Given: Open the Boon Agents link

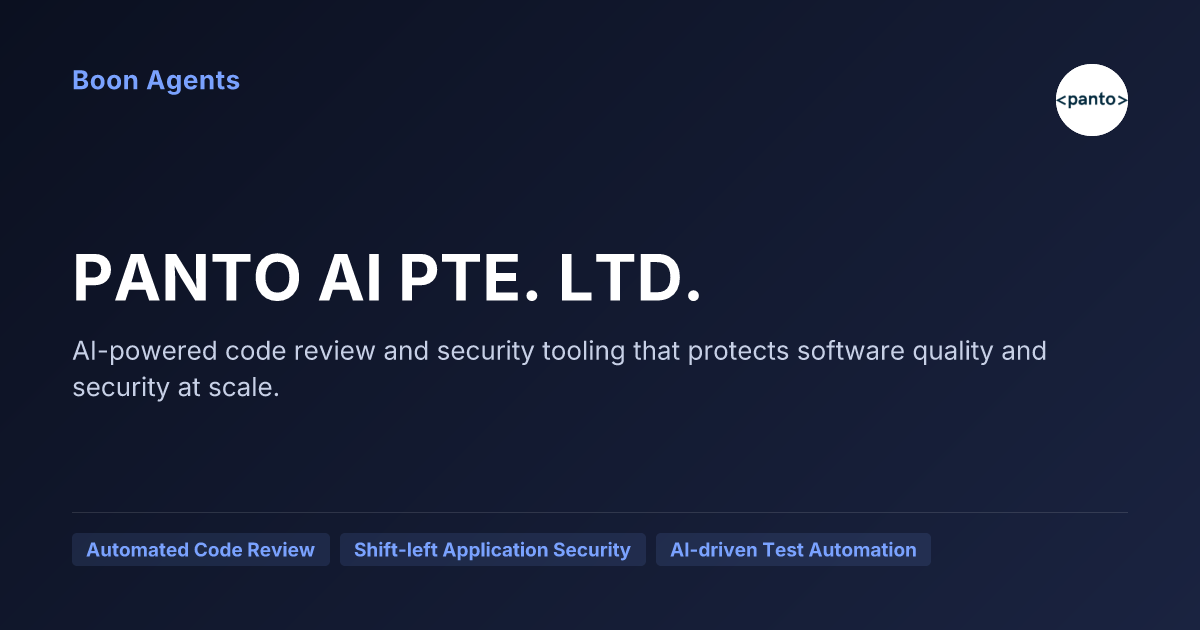Looking at the screenshot, I should pyautogui.click(x=156, y=80).
